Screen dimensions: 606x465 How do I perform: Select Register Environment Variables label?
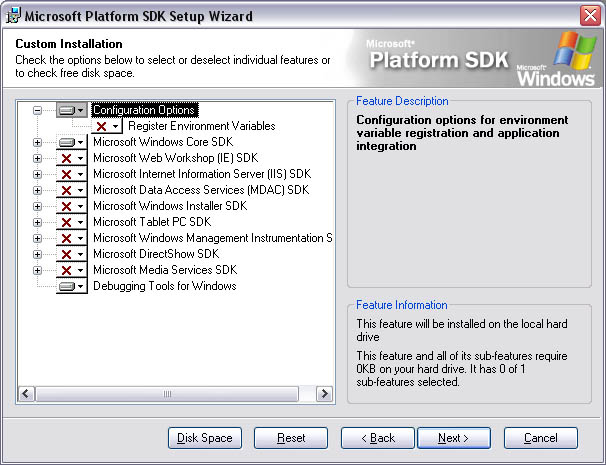point(202,126)
